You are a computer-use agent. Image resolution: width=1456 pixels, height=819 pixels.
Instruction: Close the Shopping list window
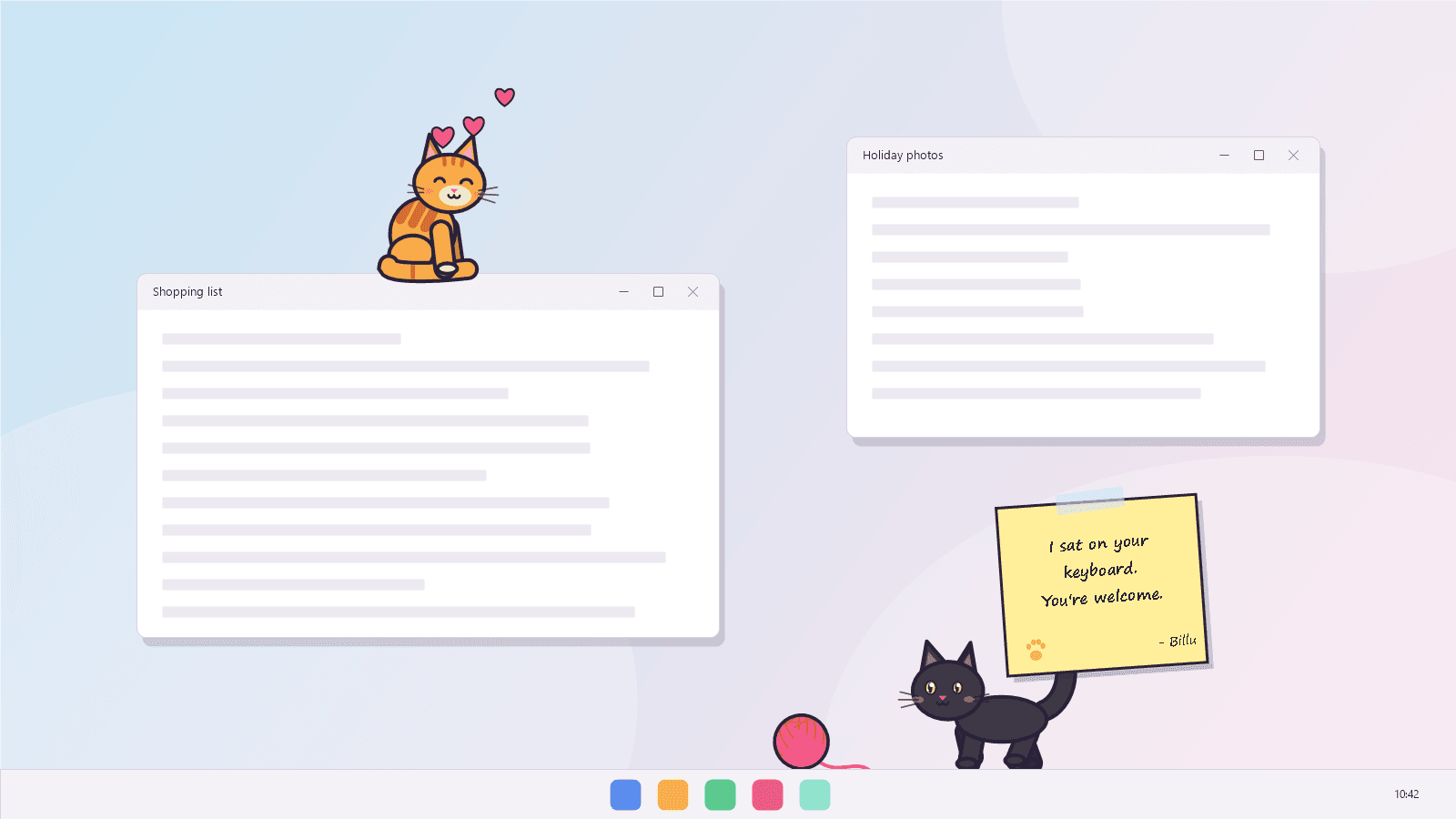click(693, 292)
